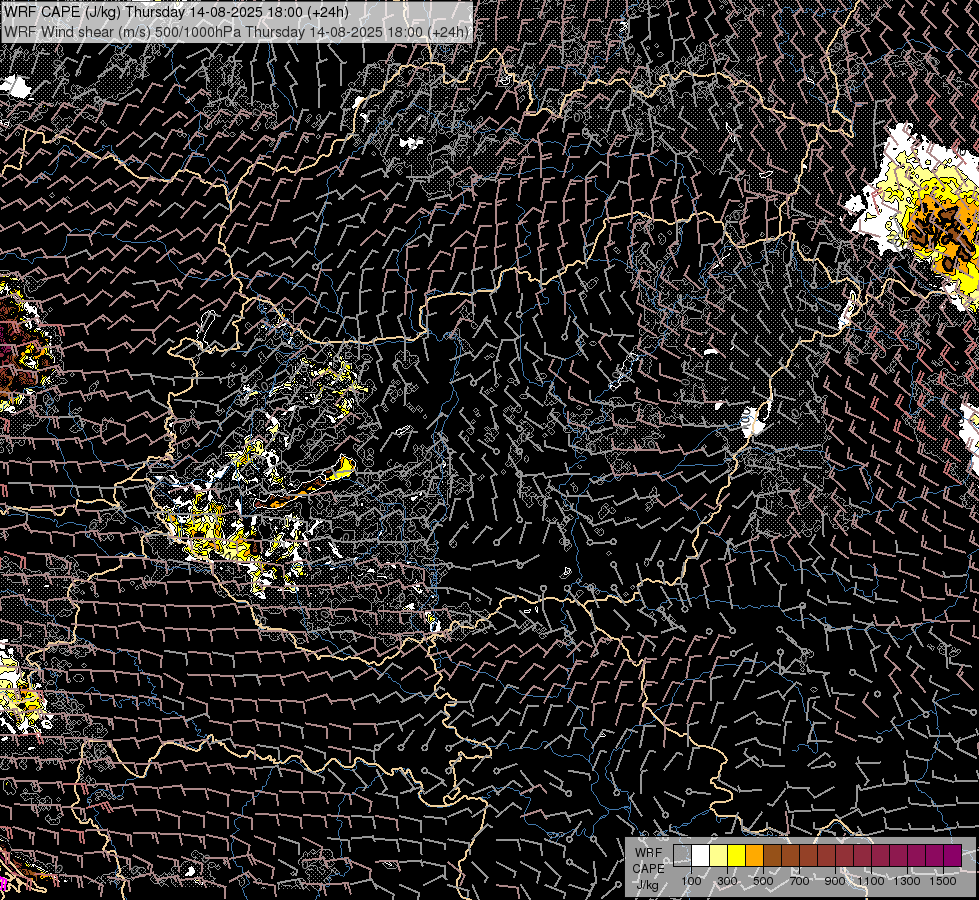Screen dimensions: 979x900
Task: Click the legend label 500
Action: point(763,881)
